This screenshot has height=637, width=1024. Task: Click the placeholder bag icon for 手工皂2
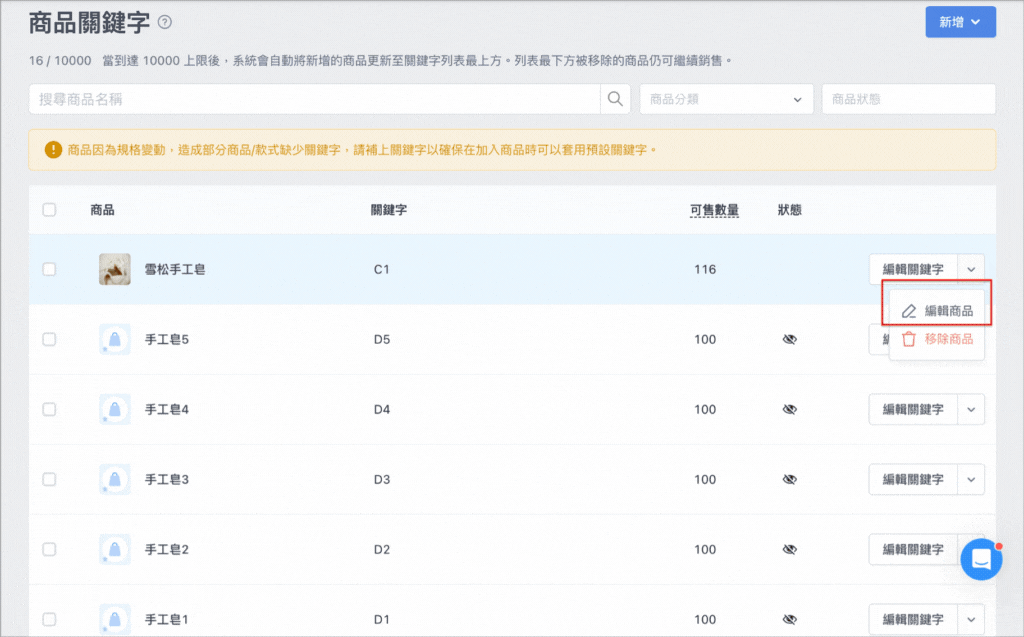(x=115, y=549)
